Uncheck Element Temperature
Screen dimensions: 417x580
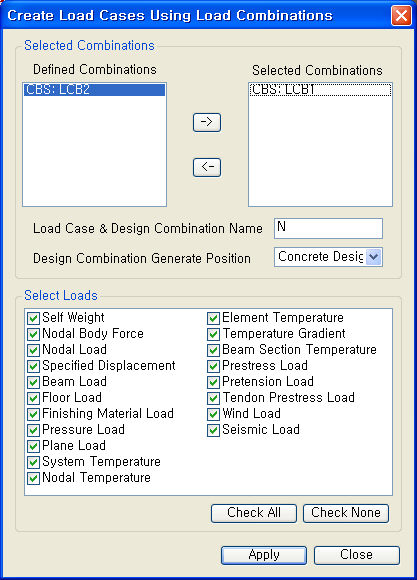(213, 318)
